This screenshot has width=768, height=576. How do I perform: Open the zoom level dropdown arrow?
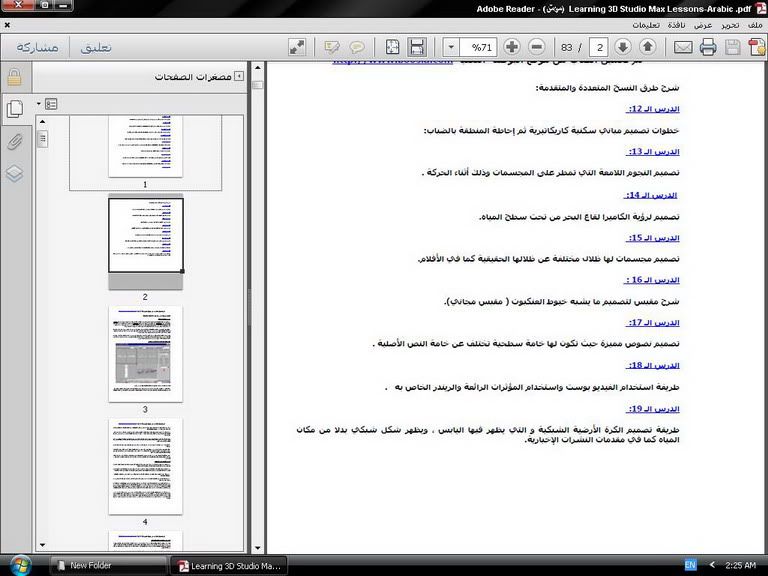451,48
